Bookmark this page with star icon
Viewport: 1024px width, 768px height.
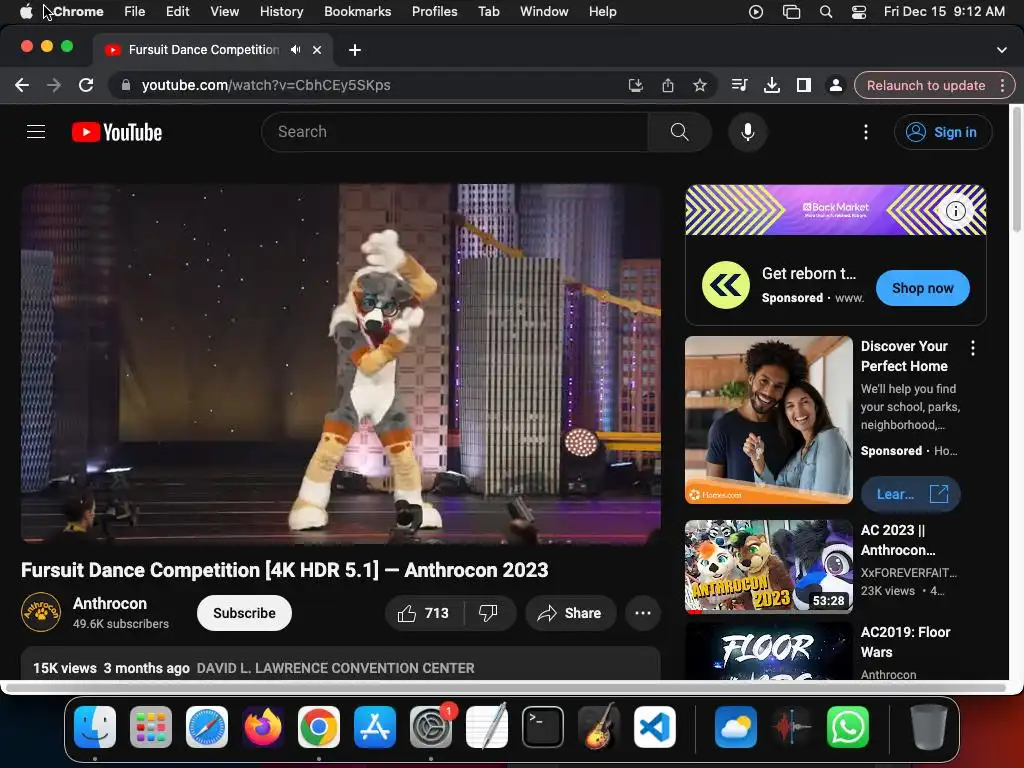(x=699, y=86)
